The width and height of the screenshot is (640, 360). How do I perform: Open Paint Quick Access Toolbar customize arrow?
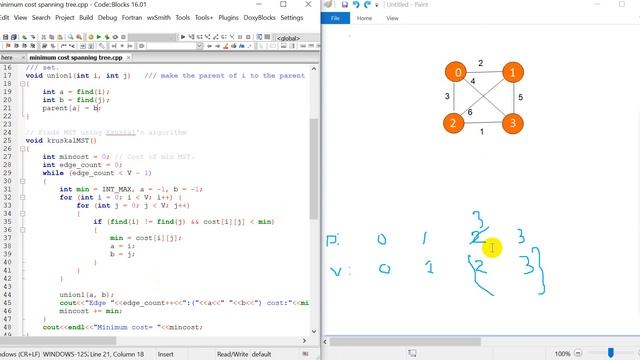[x=377, y=5]
